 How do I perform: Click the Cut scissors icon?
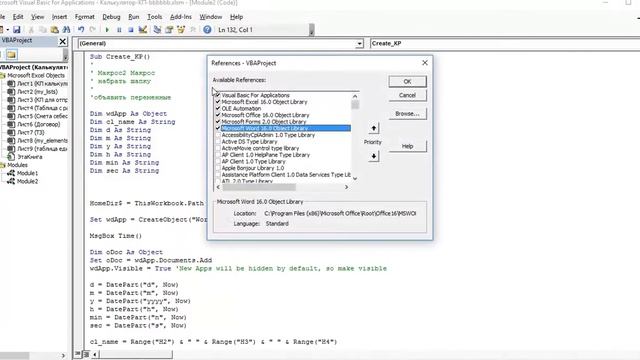[31, 30]
